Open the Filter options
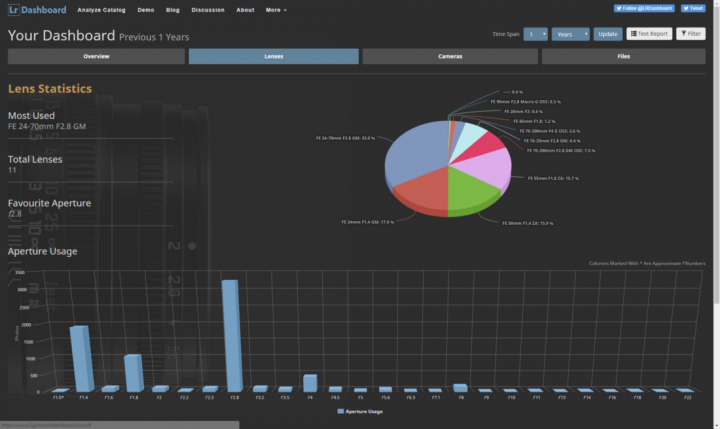Screen dimensions: 720x429 point(691,34)
